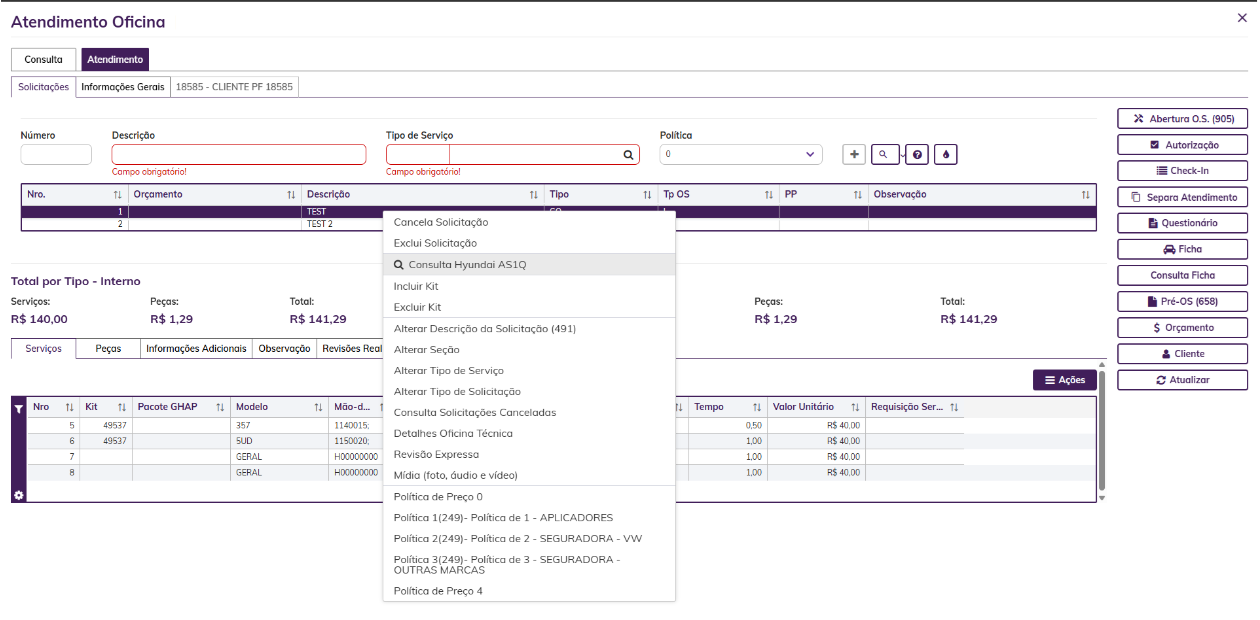Viewport: 1260px width, 620px height.
Task: Click the filter funnel icon in services table
Action: [18, 408]
